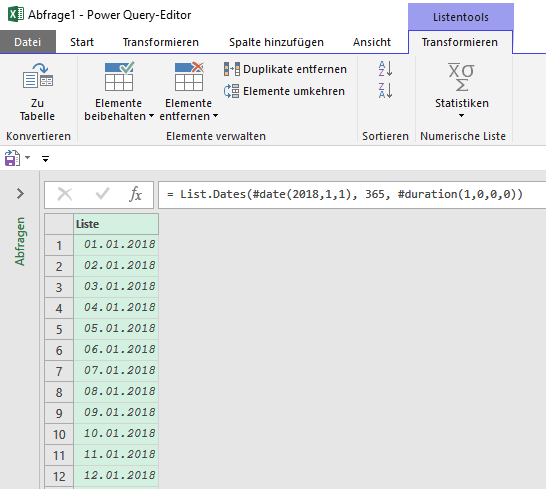Open the Datei tab
The width and height of the screenshot is (546, 489).
(28, 42)
